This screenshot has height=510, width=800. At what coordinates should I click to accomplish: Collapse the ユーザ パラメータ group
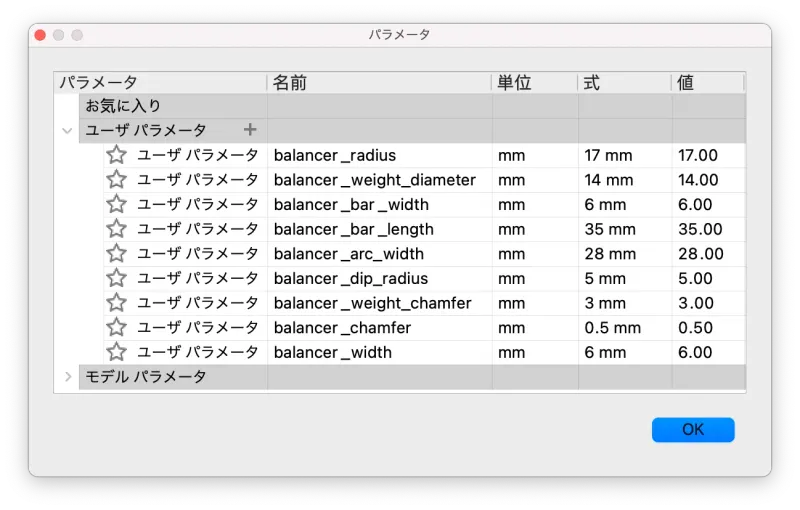(x=67, y=131)
